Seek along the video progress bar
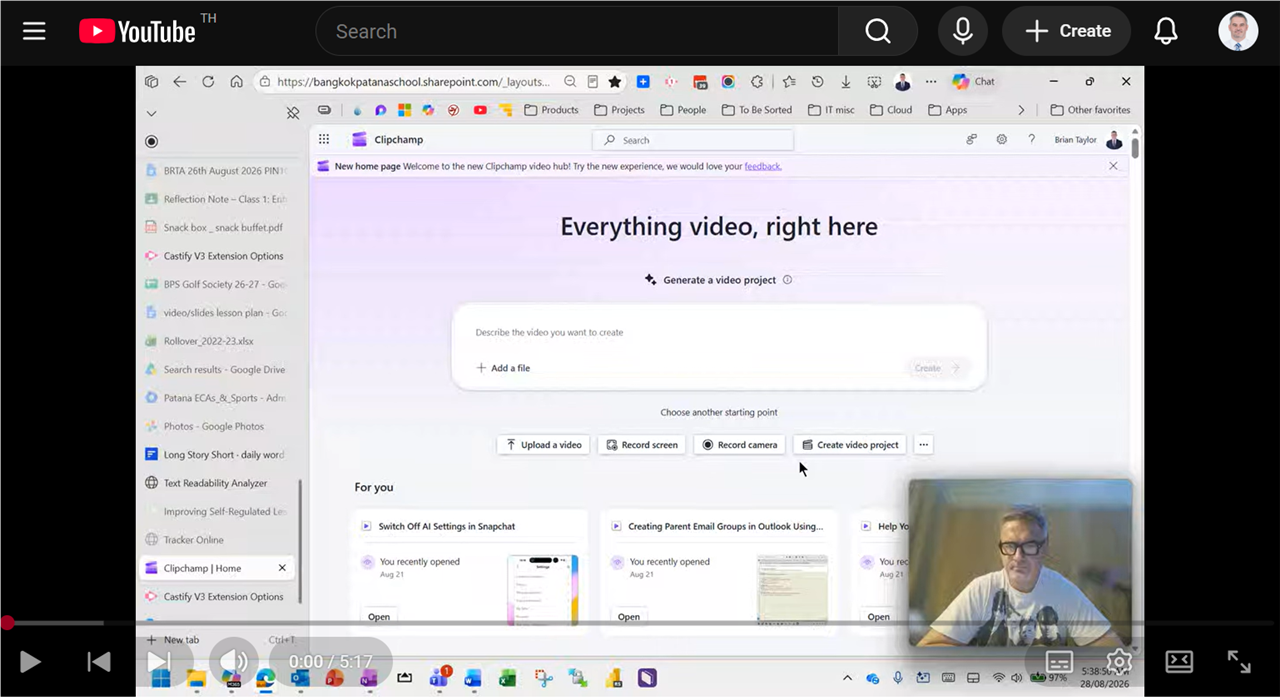The height and width of the screenshot is (700, 1280). (x=640, y=623)
